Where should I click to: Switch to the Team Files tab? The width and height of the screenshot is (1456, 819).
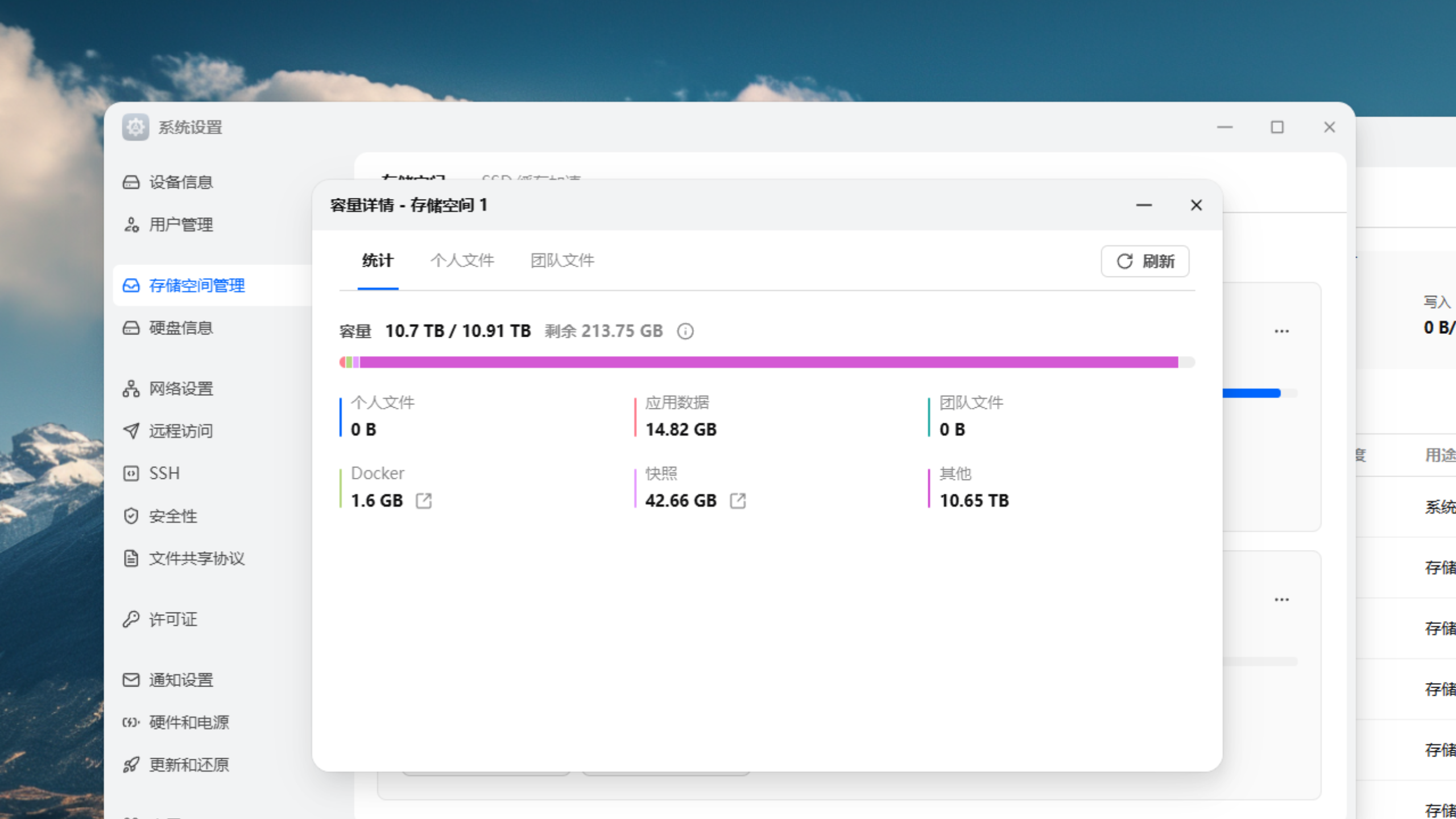562,260
